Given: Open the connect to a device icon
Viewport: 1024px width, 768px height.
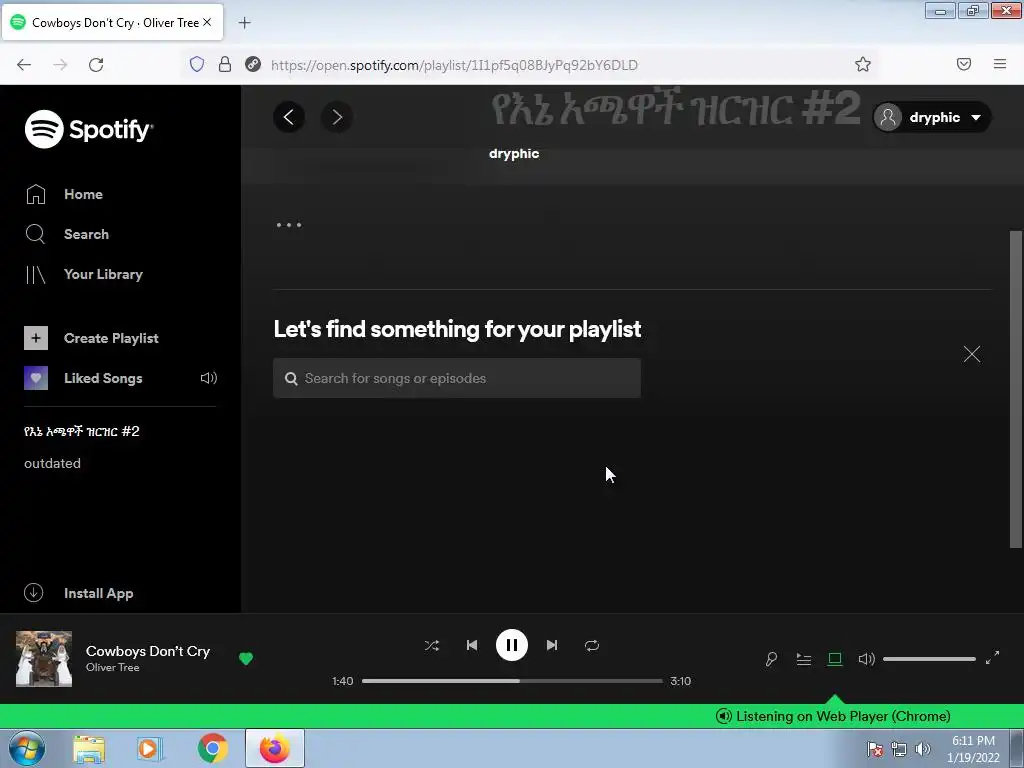Looking at the screenshot, I should coord(835,659).
